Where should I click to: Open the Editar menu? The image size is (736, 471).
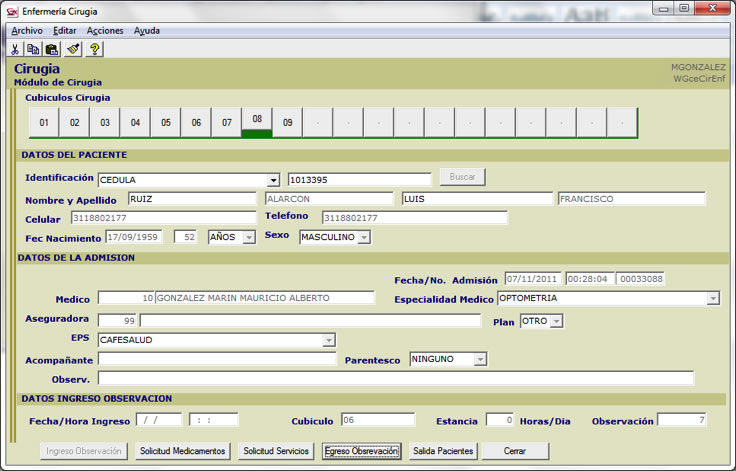(x=64, y=31)
